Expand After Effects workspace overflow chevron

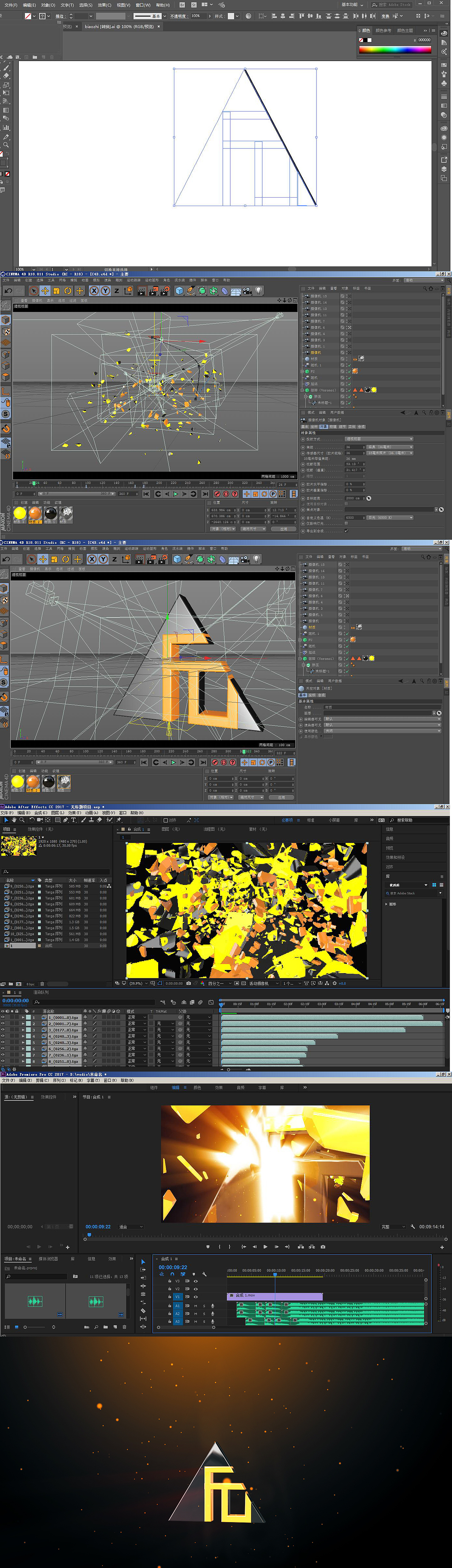coord(371,820)
